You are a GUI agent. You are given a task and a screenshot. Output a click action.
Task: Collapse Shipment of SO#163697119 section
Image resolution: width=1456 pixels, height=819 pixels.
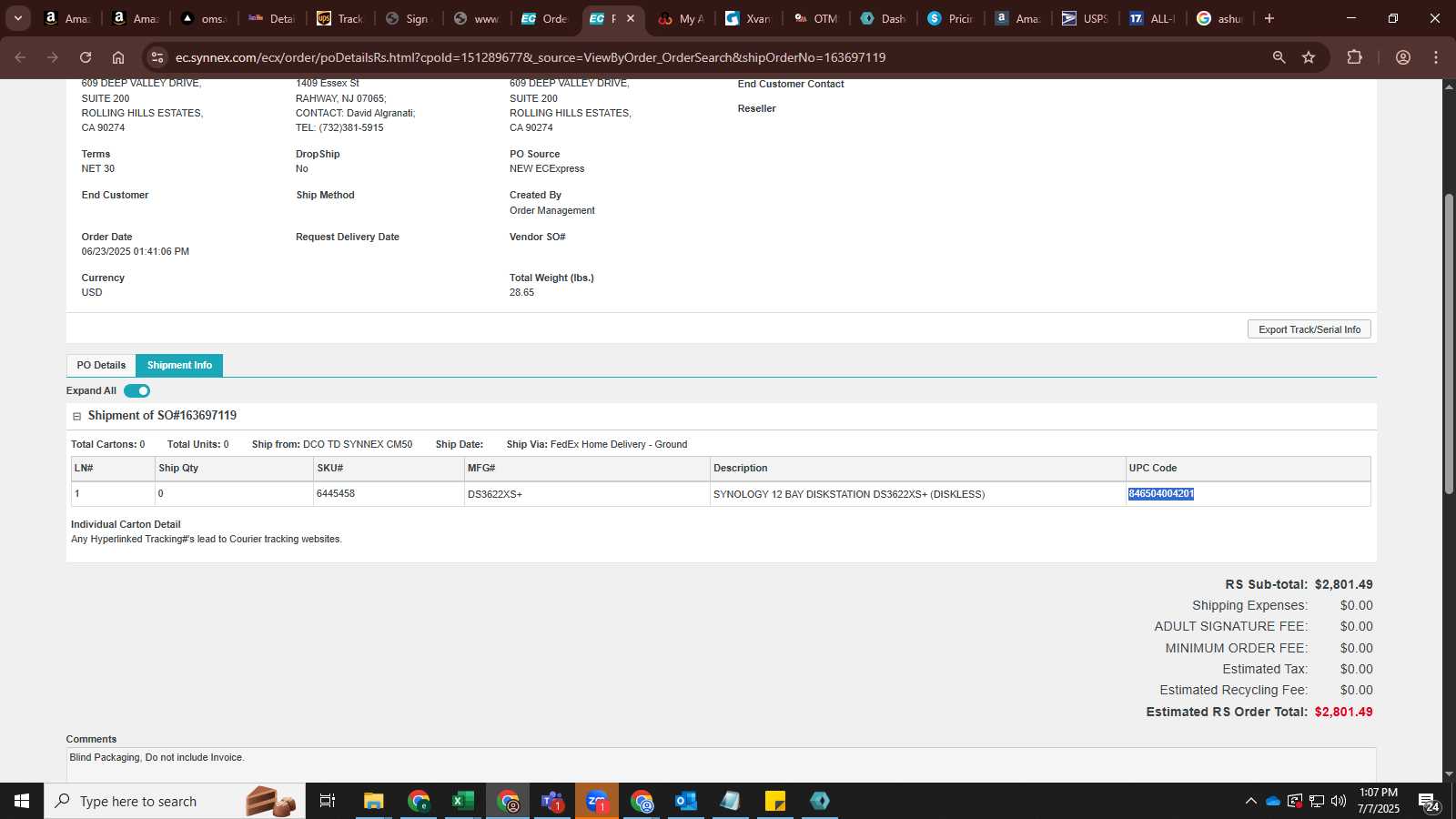tap(77, 416)
